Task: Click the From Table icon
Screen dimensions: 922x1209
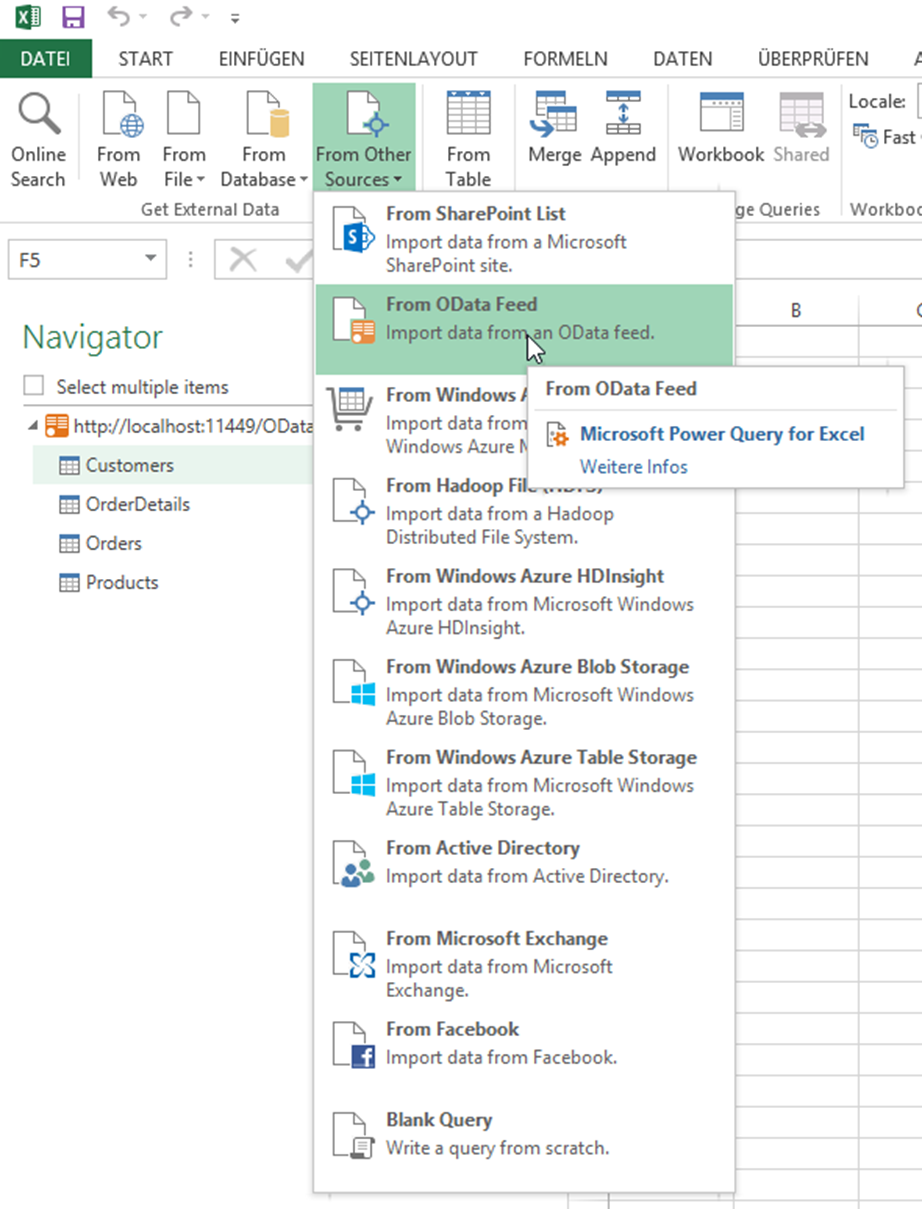Action: pyautogui.click(x=468, y=112)
